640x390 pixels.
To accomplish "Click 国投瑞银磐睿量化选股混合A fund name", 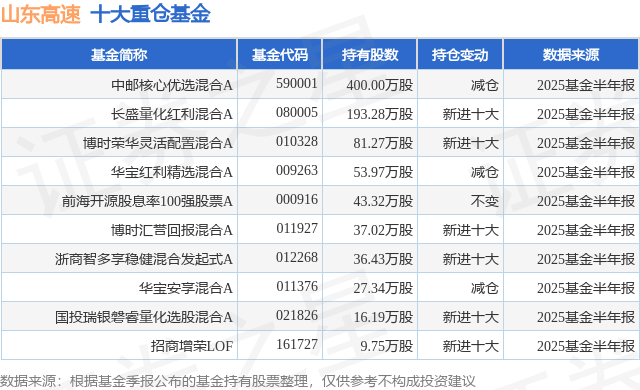I will coord(144,317).
